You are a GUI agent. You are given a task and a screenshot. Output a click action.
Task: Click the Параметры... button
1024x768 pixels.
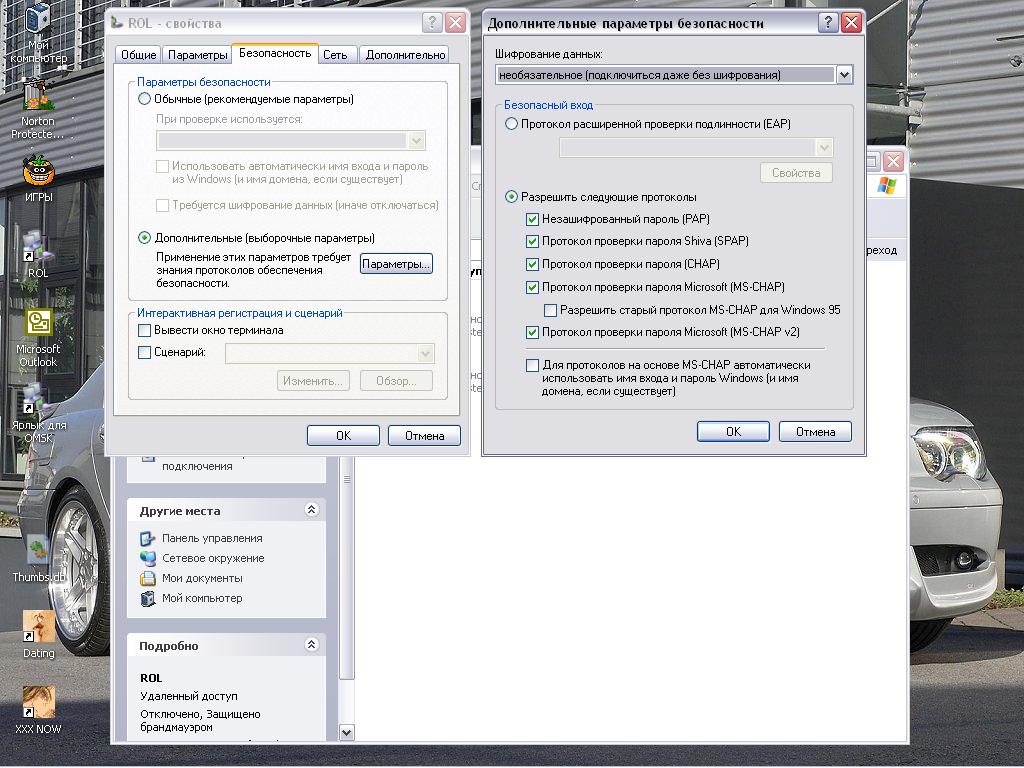pos(396,264)
